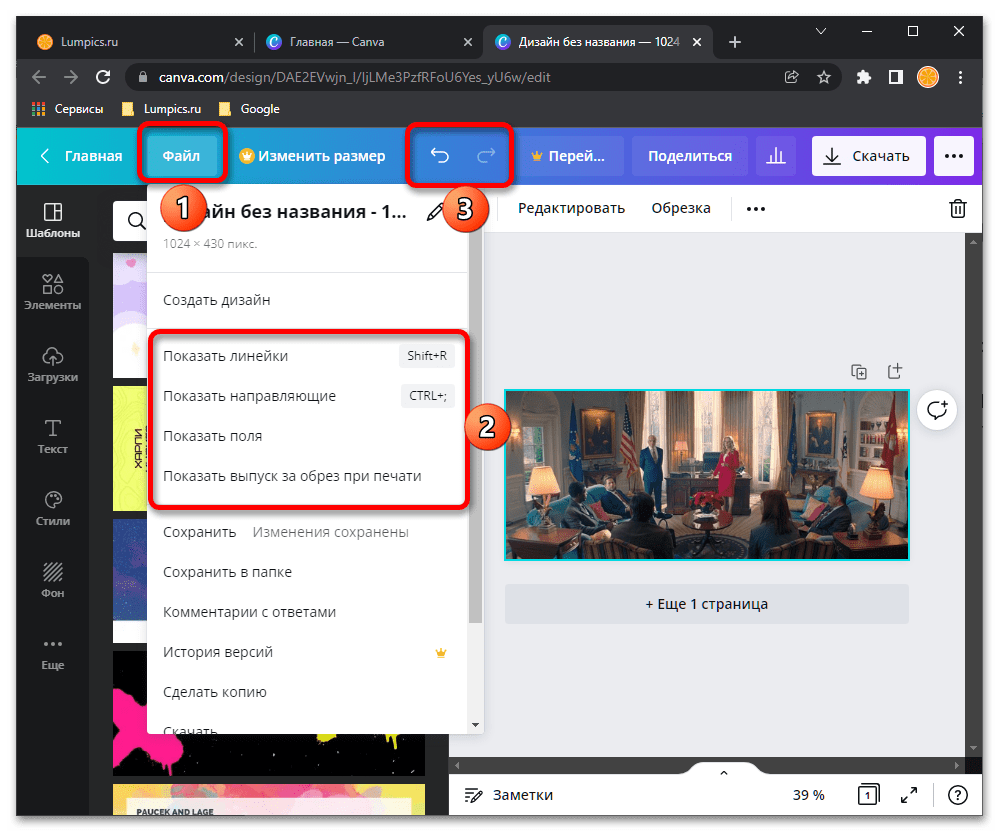Expand the page thumbnails chevron handle
This screenshot has width=999, height=832.
coord(724,772)
